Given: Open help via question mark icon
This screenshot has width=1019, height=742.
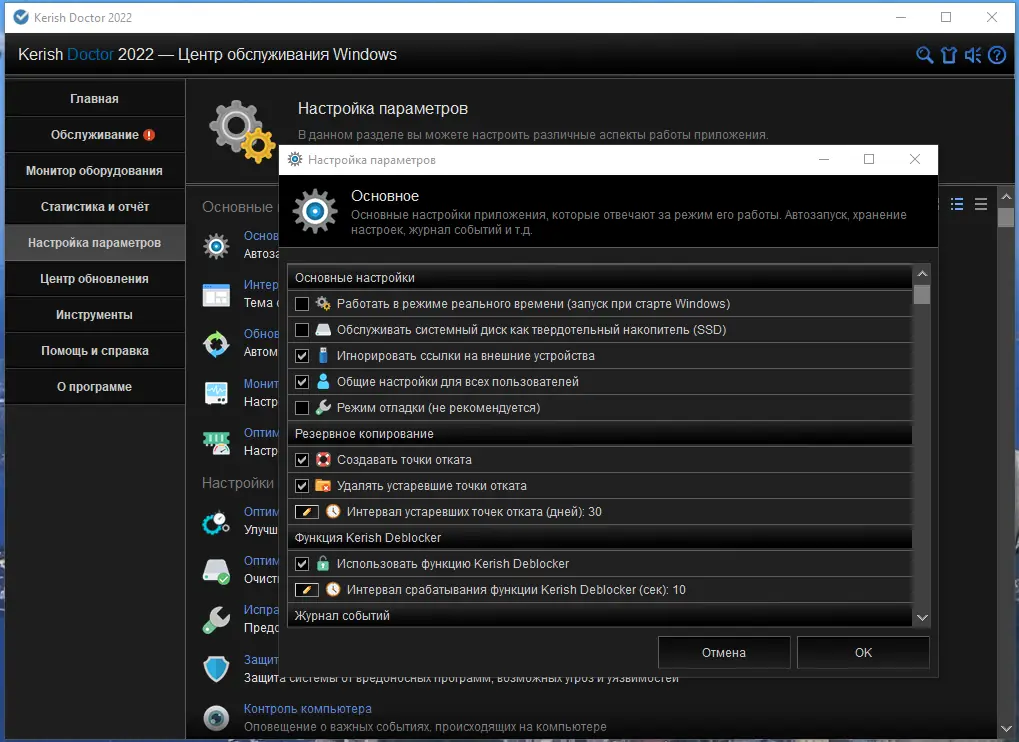Looking at the screenshot, I should tap(997, 55).
